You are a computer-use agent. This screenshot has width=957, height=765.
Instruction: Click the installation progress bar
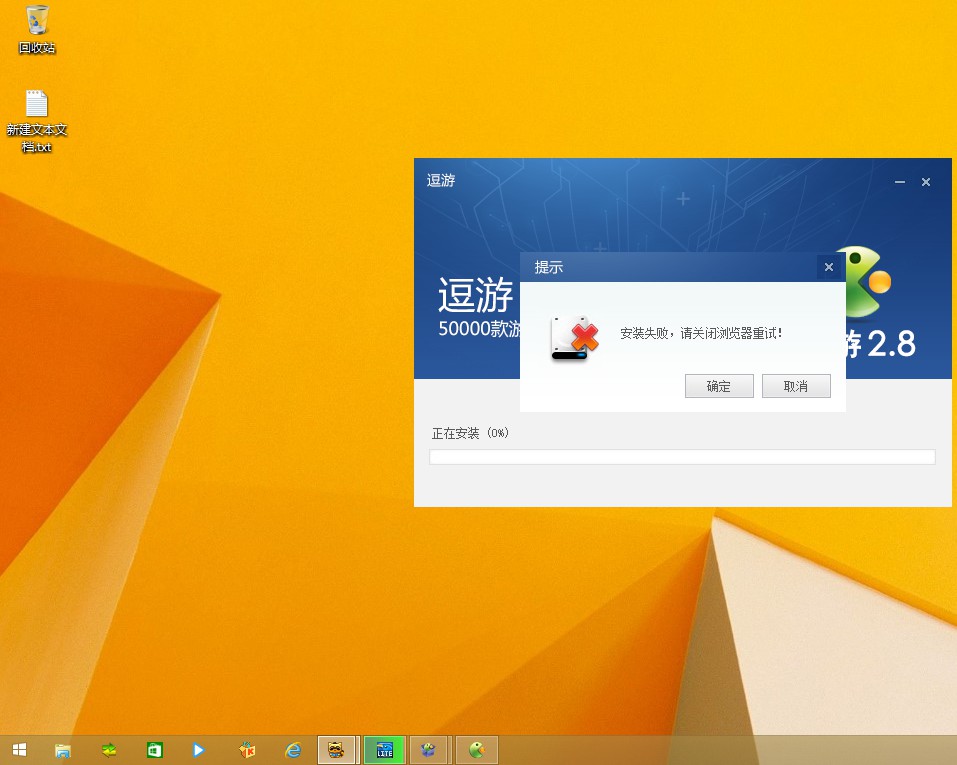pos(682,457)
